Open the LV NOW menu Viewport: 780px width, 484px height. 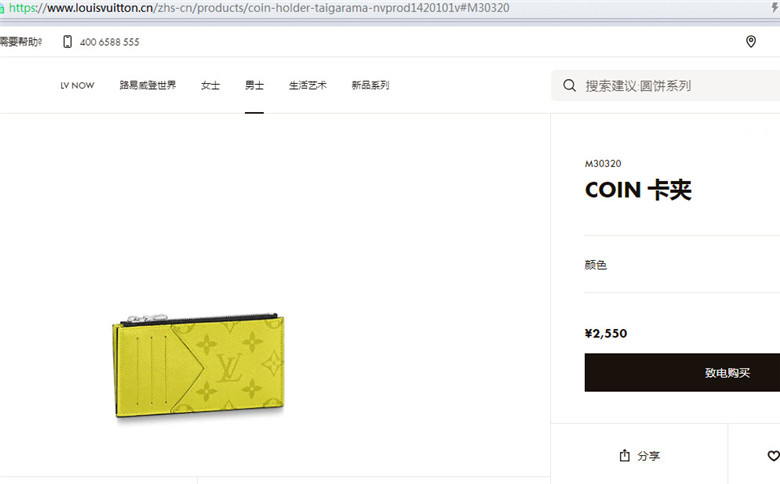click(77, 86)
